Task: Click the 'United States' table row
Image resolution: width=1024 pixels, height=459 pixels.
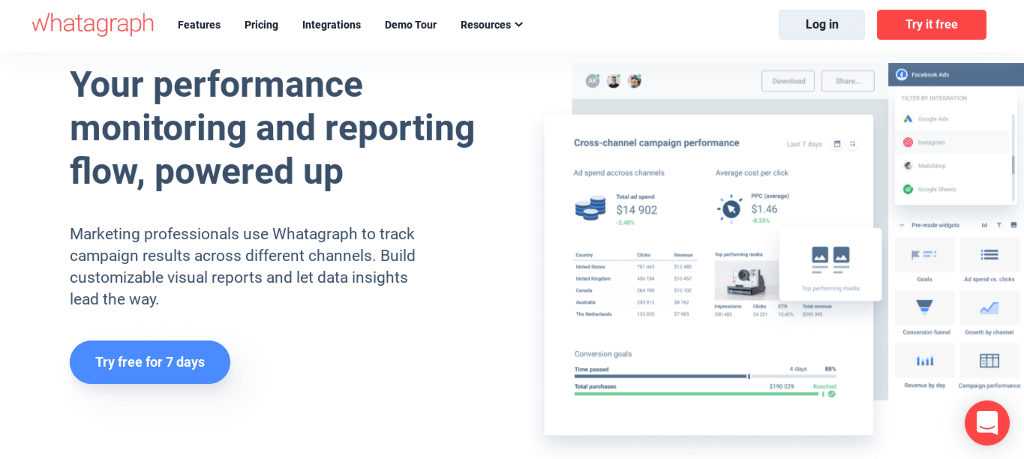Action: [635, 266]
